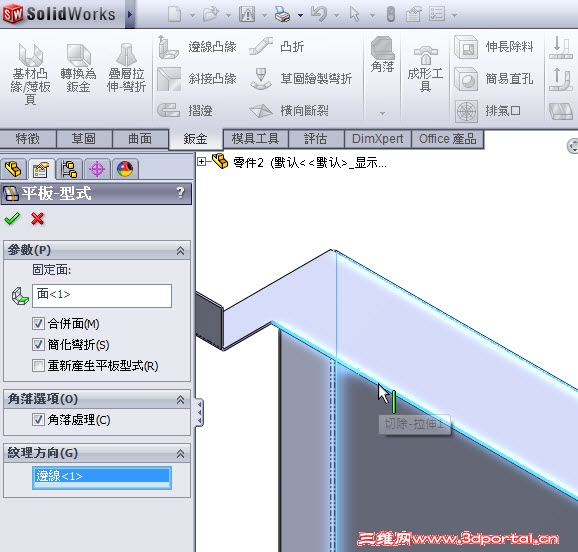Viewport: 578px width, 552px height.
Task: Select 邊線<1> in grain direction box
Action: (x=102, y=476)
